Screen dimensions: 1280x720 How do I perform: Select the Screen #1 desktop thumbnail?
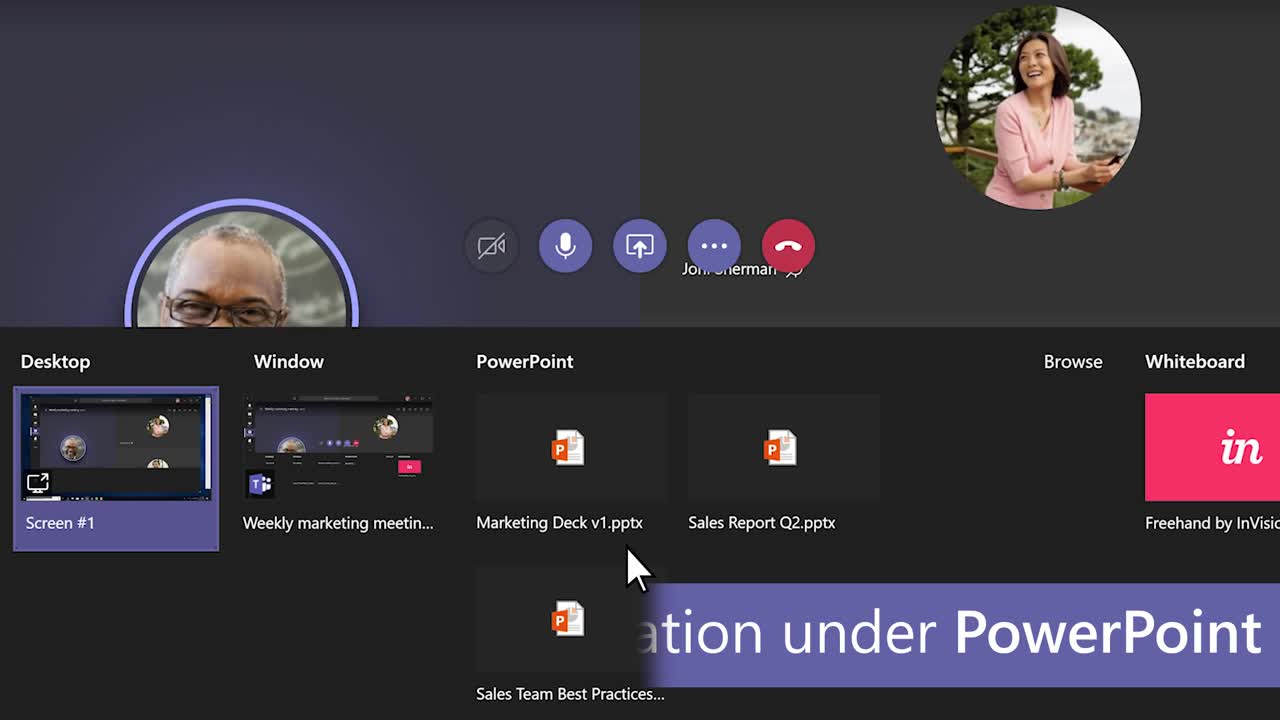click(116, 447)
